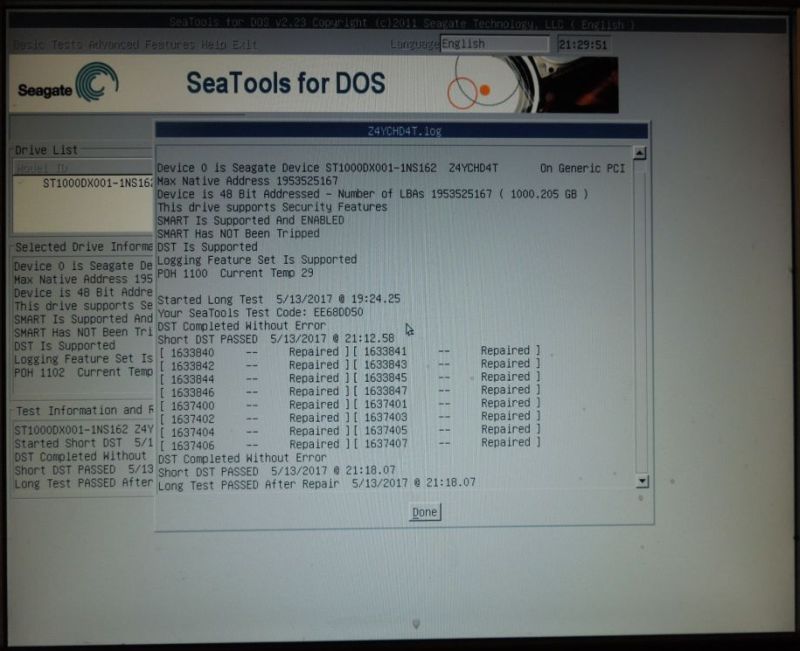Screen dimensions: 800x651
Task: Click the log scrollbar track
Action: (641, 316)
